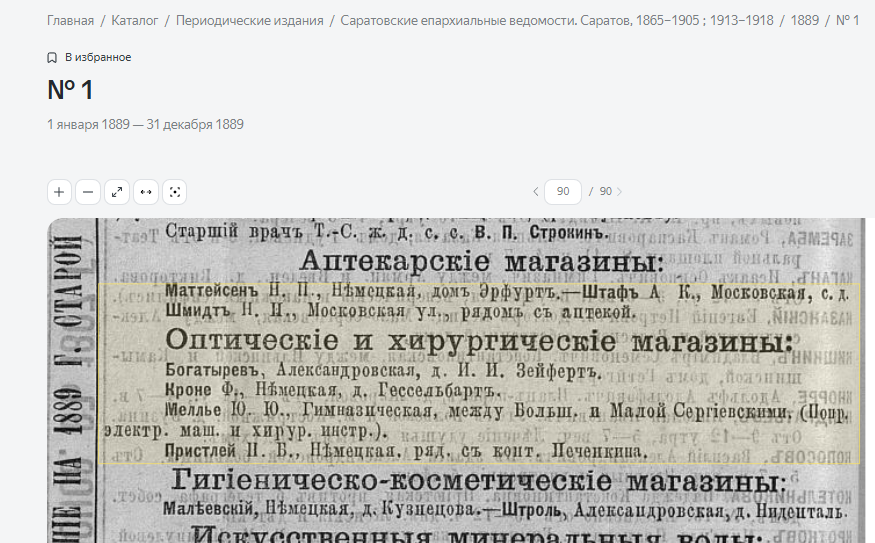The height and width of the screenshot is (543, 875).
Task: Click the Малѣевскій, Нѣмецкая line
Action: tap(505, 510)
